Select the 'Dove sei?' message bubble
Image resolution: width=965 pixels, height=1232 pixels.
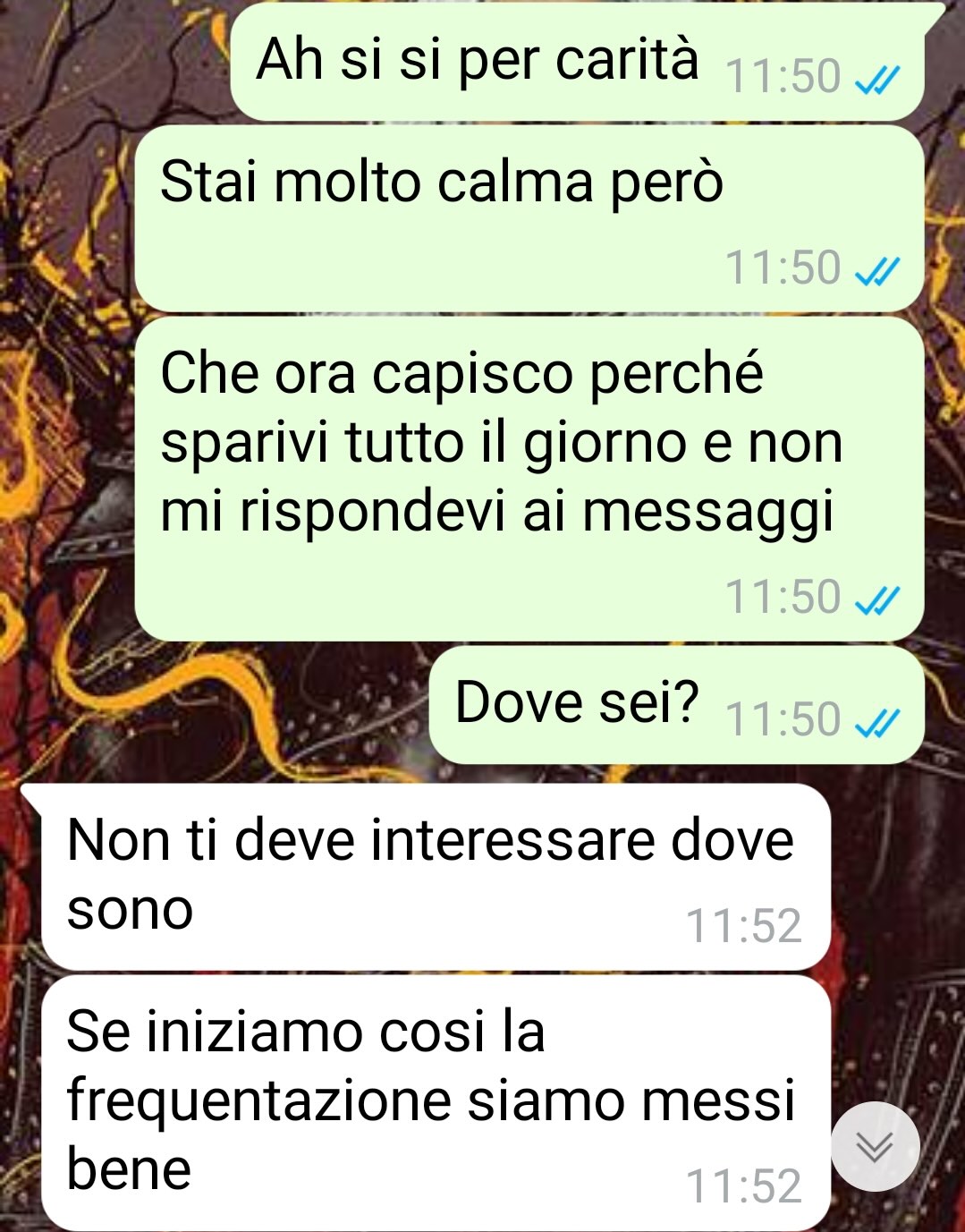point(676,705)
